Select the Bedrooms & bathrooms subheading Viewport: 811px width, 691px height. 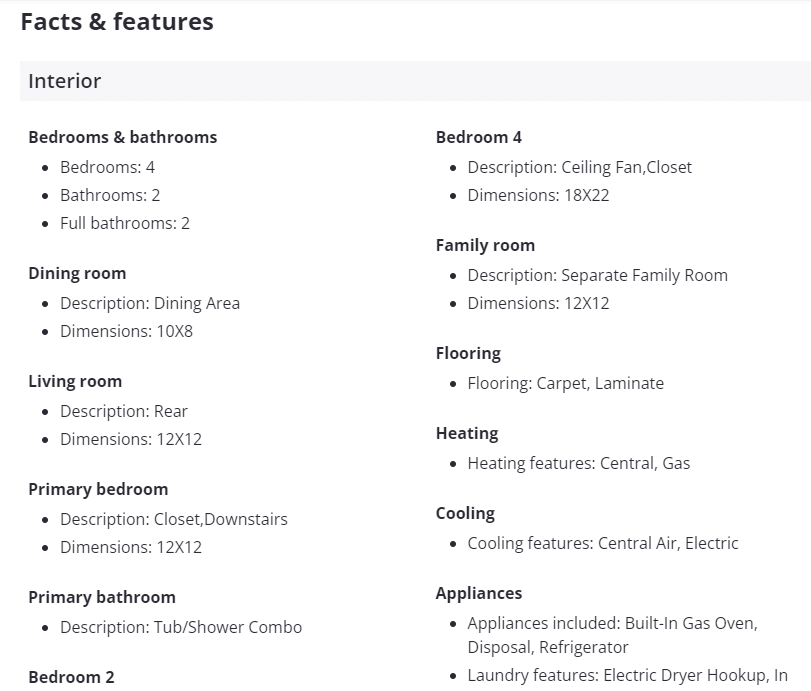122,137
